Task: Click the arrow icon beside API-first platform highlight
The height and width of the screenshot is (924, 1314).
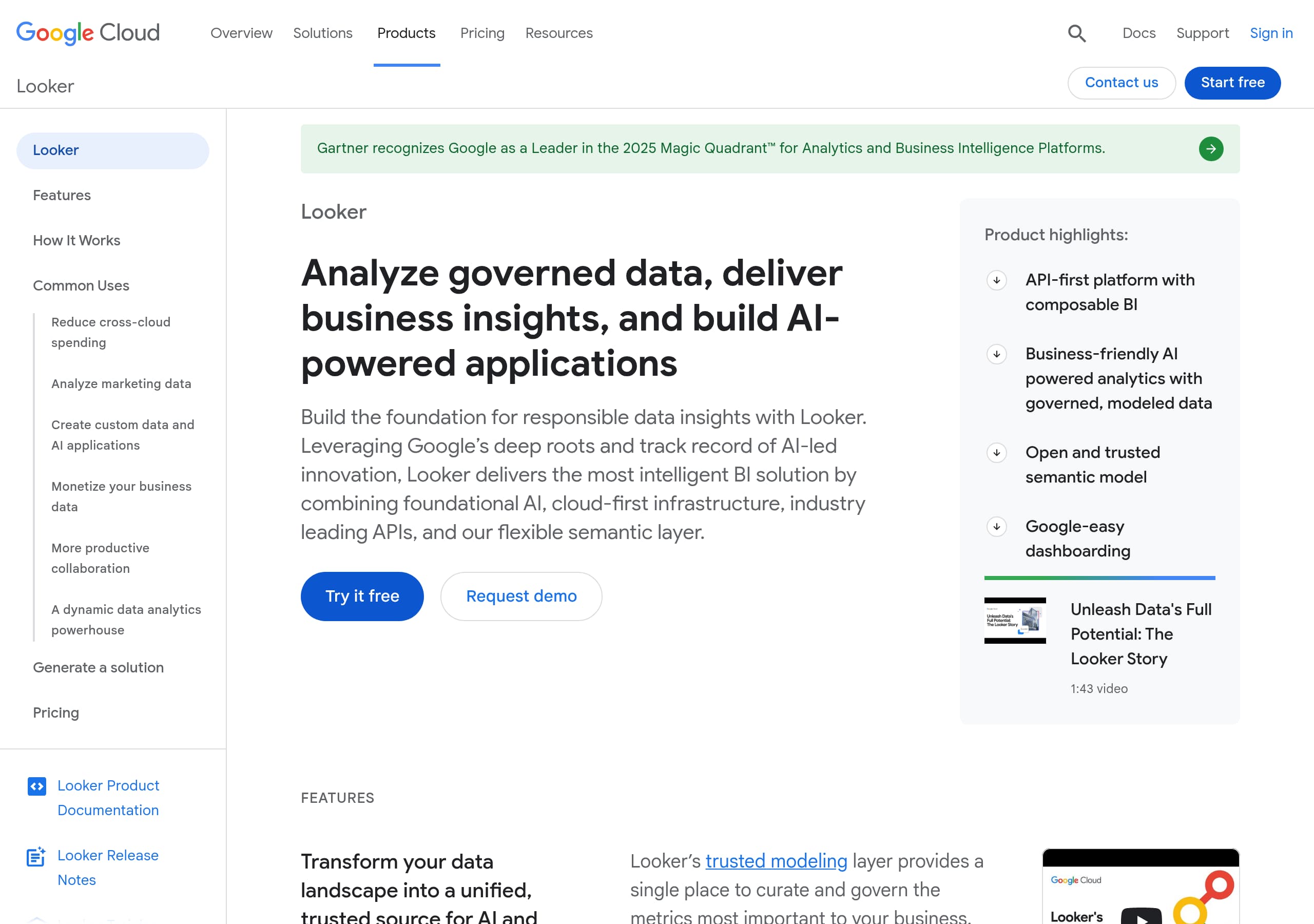Action: (x=996, y=281)
